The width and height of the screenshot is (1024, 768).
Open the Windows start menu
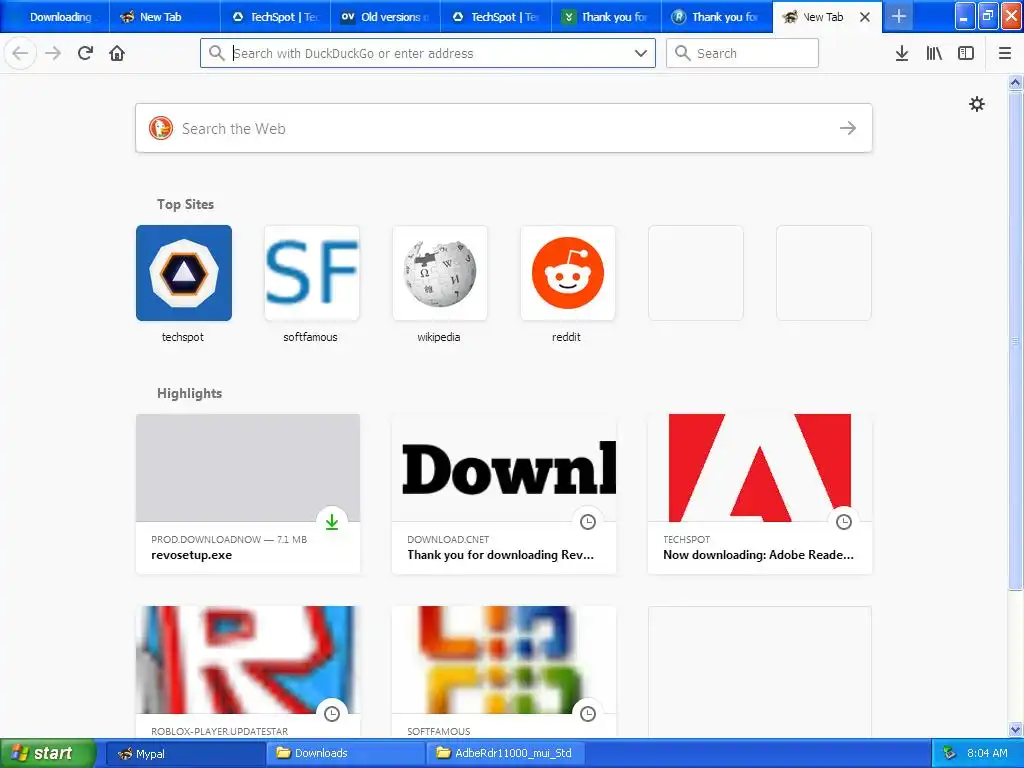(x=47, y=753)
